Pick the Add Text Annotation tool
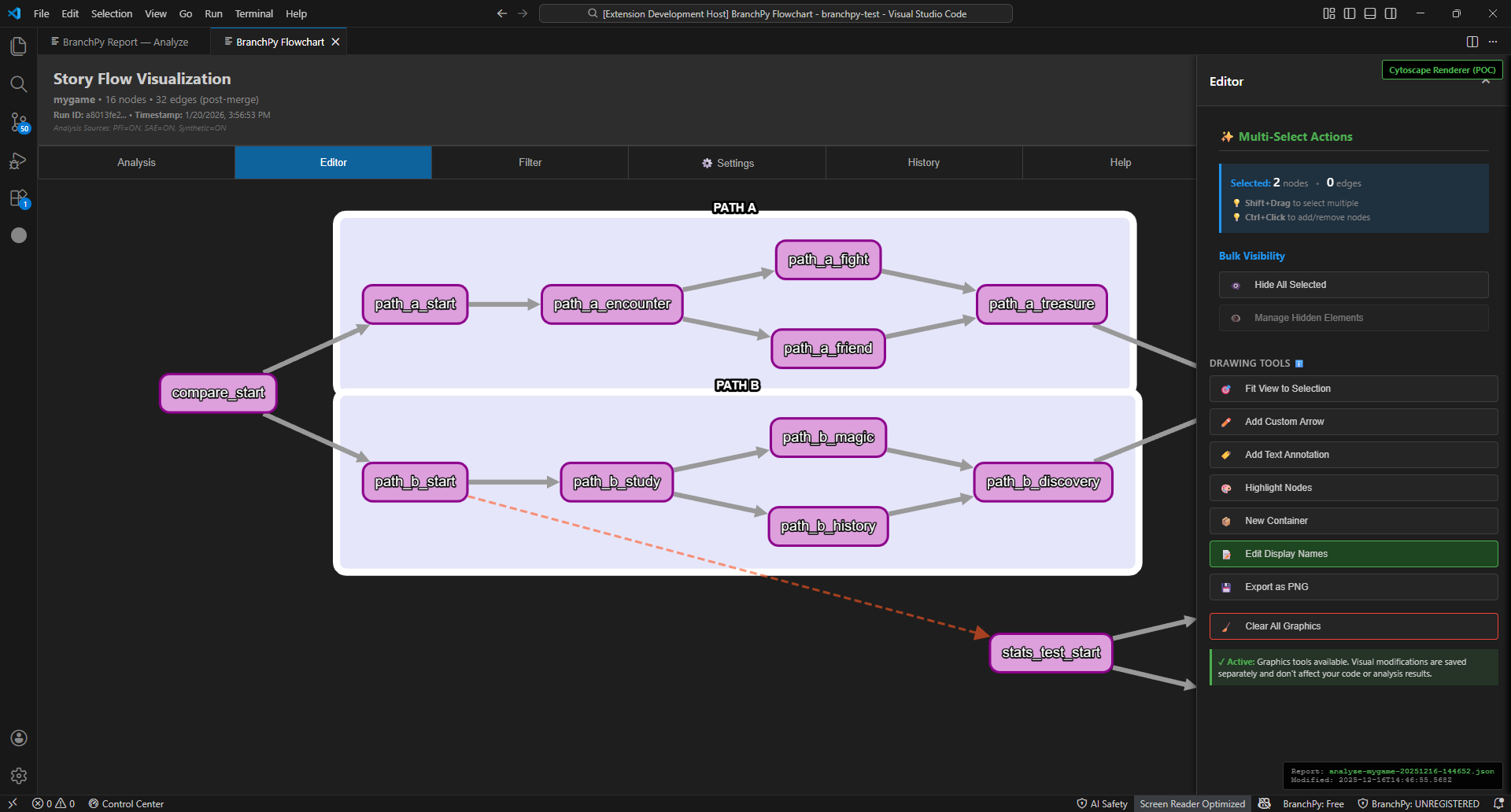Image resolution: width=1511 pixels, height=812 pixels. pos(1352,454)
